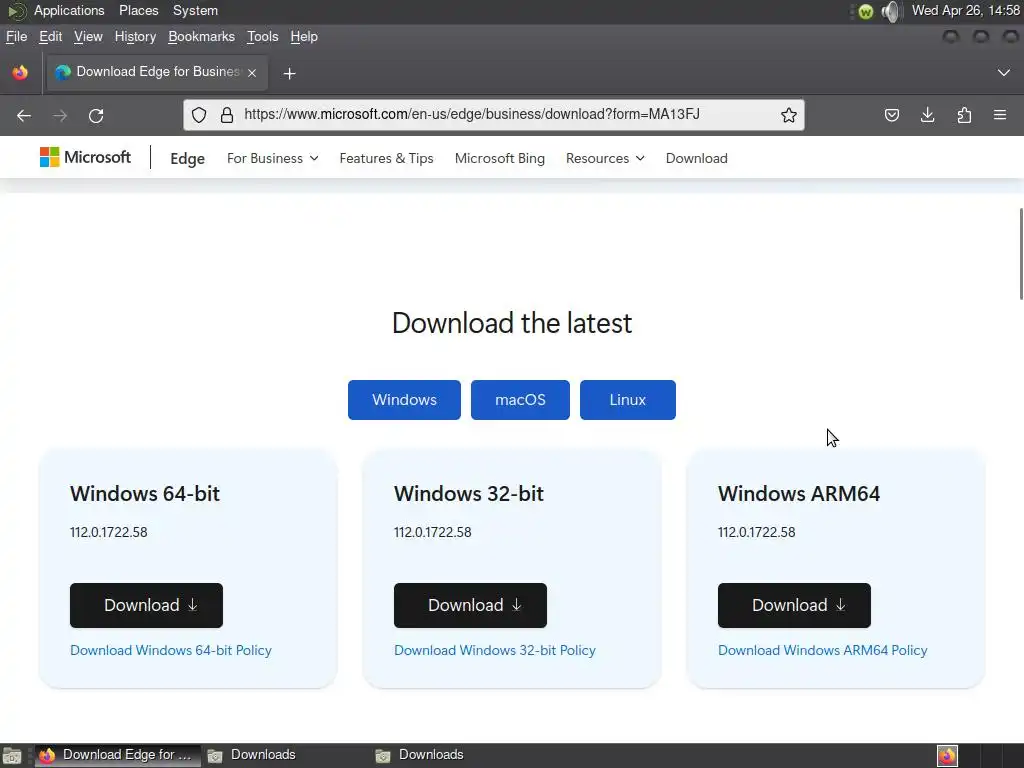Click the Download the latest heading
The image size is (1024, 768).
click(x=512, y=323)
